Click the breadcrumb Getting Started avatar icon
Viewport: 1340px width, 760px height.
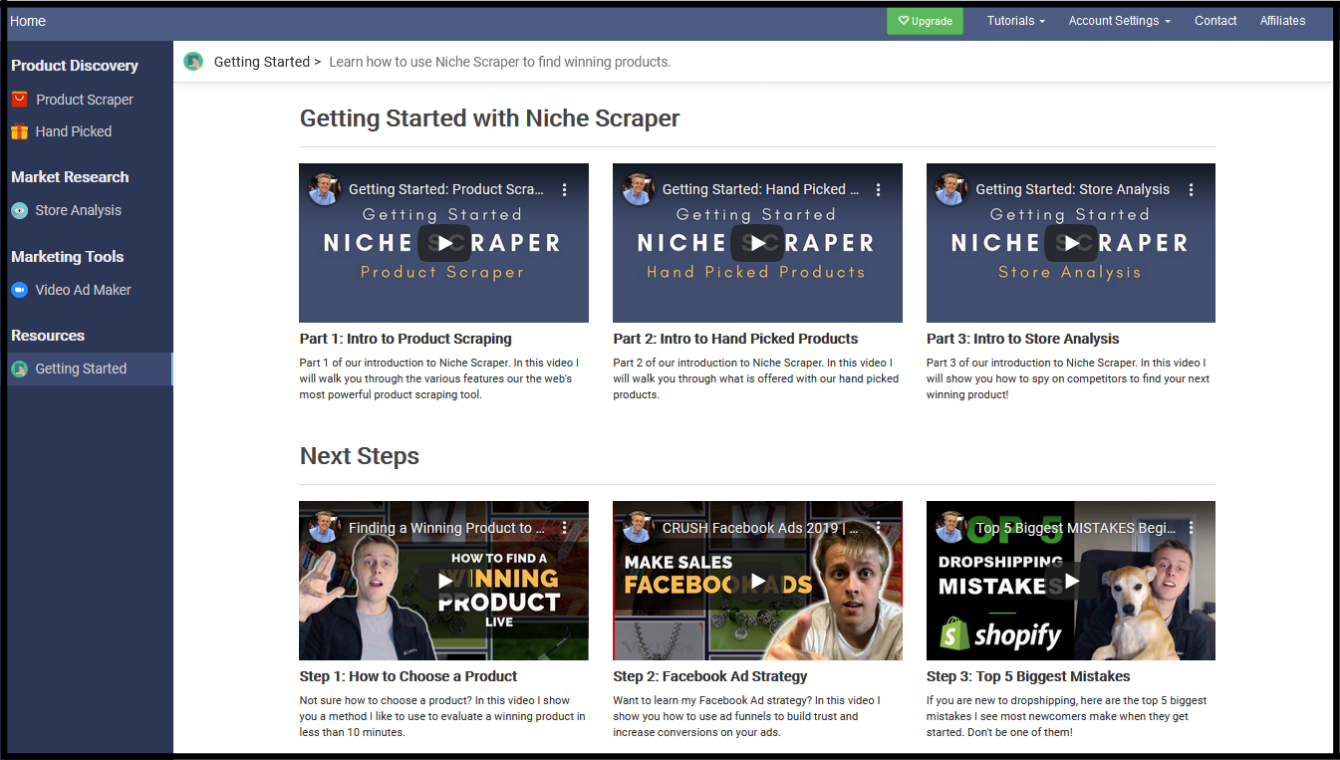(193, 61)
